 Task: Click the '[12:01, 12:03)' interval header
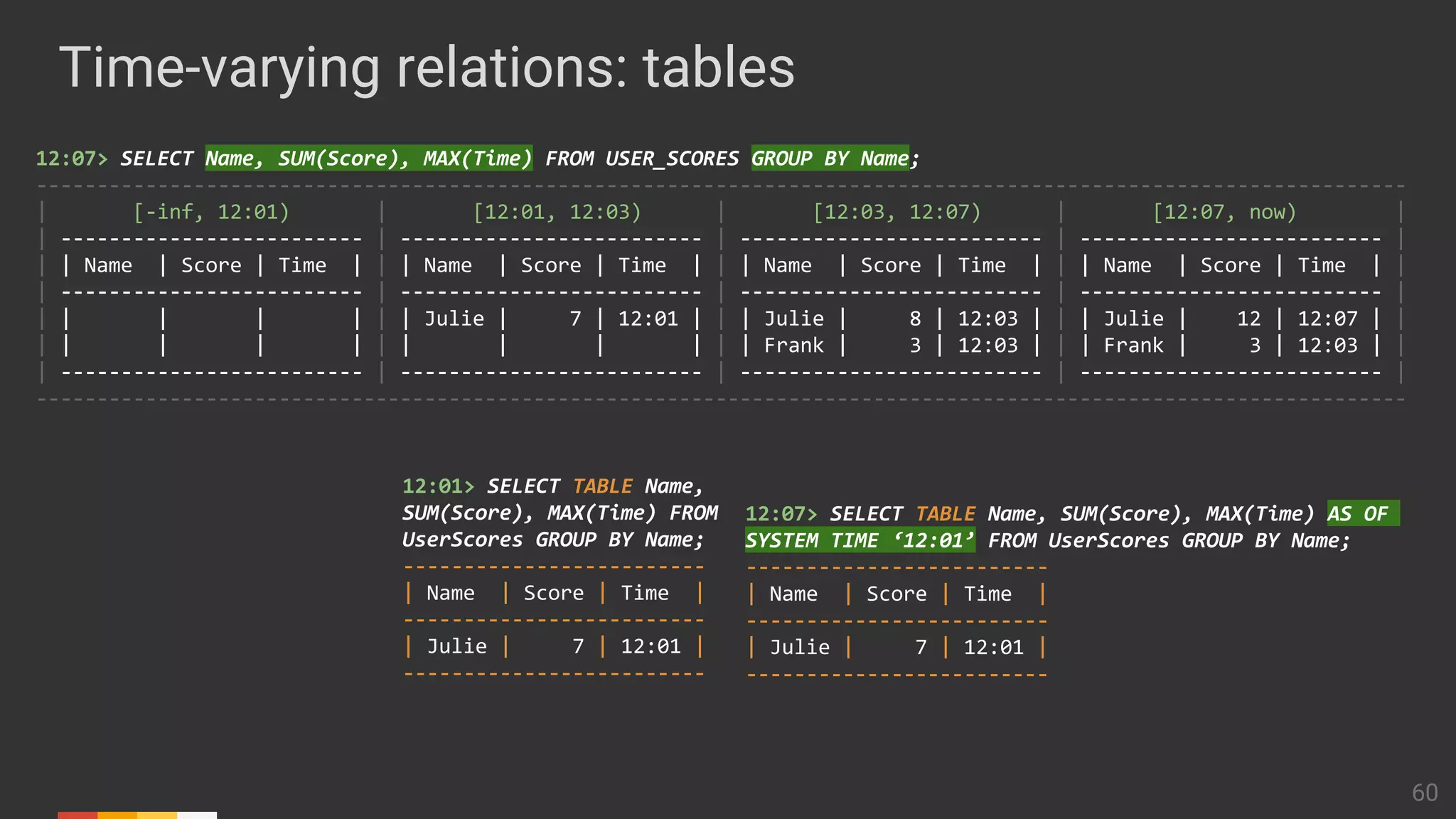pos(557,212)
